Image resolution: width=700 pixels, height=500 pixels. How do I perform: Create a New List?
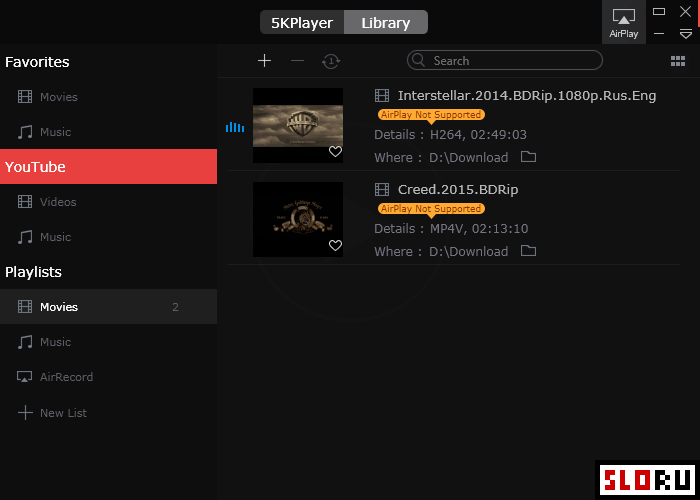click(x=108, y=413)
